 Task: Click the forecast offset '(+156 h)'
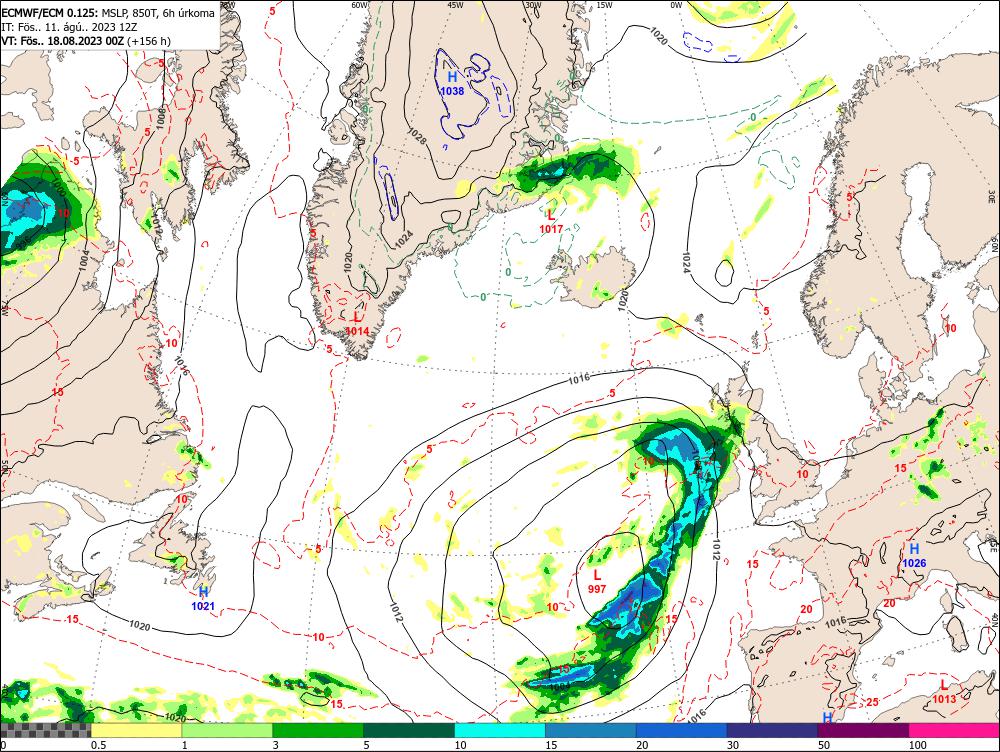coord(149,41)
